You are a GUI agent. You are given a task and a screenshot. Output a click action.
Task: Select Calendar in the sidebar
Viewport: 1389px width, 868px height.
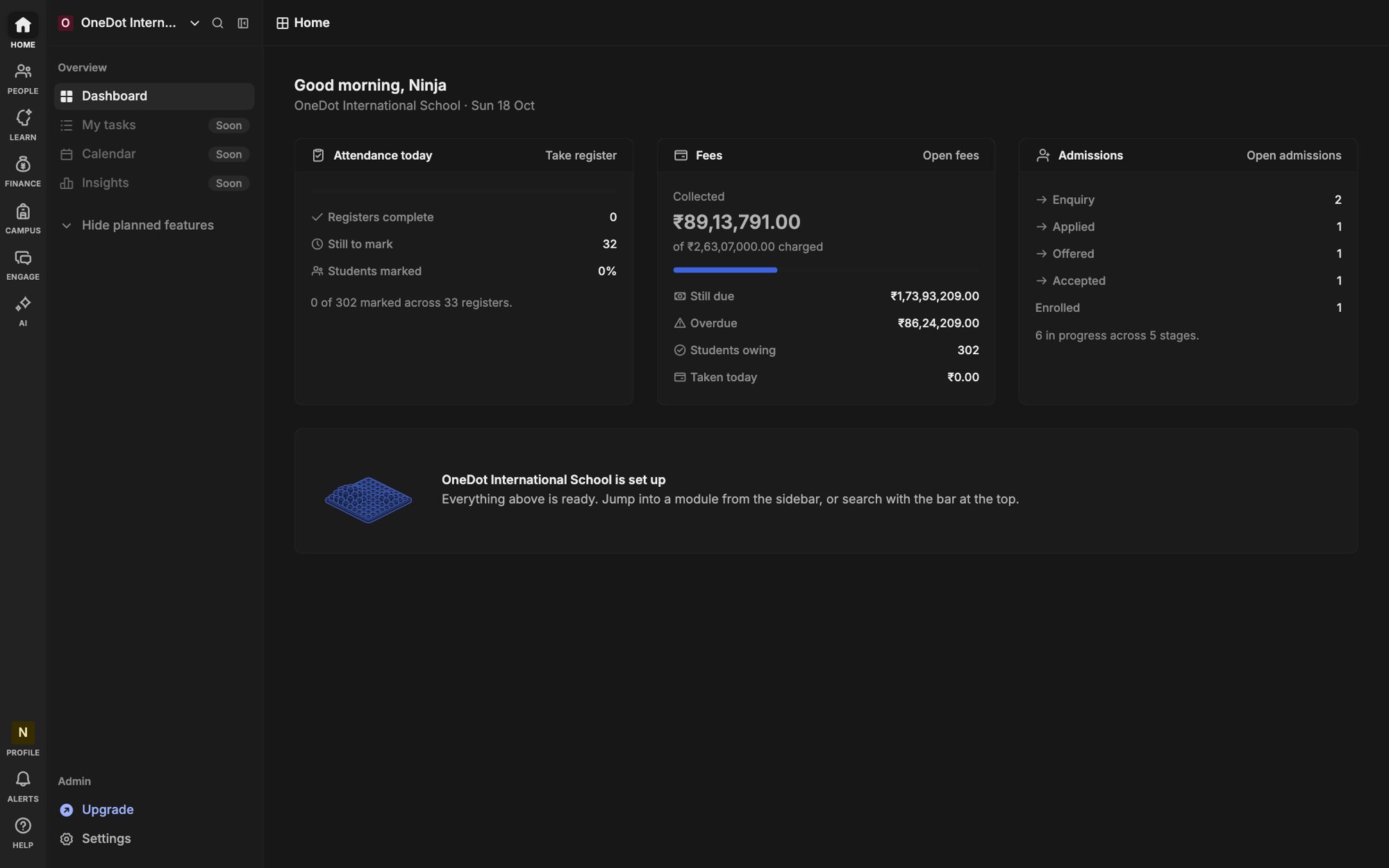pos(154,154)
